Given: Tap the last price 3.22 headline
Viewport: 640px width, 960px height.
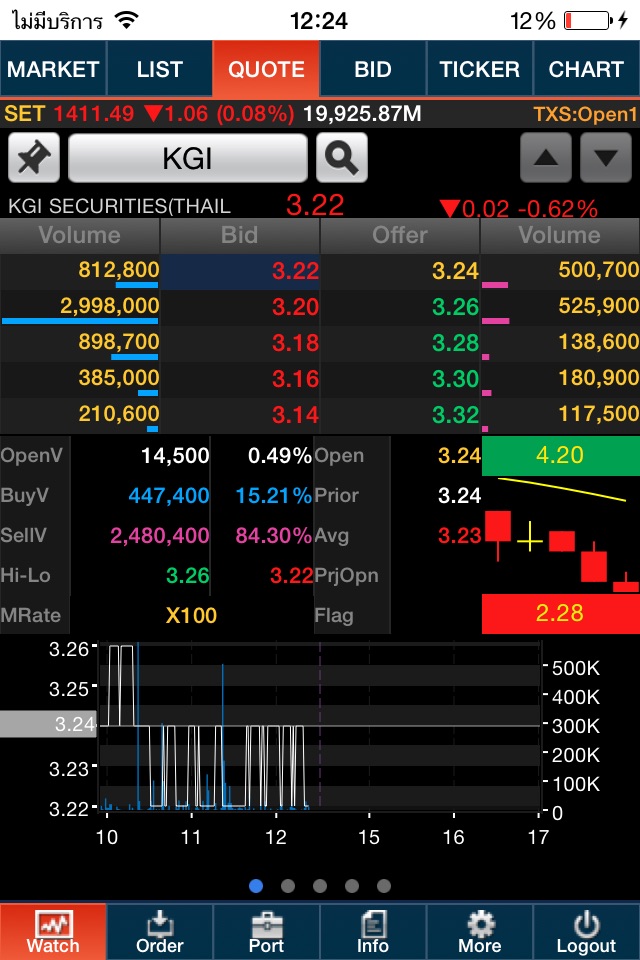Looking at the screenshot, I should click(x=315, y=205).
